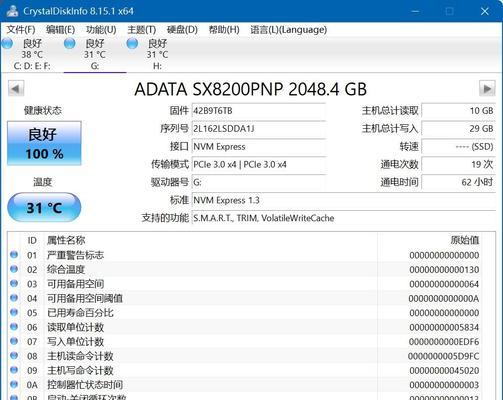Click interface field NVM Express

tap(259, 147)
